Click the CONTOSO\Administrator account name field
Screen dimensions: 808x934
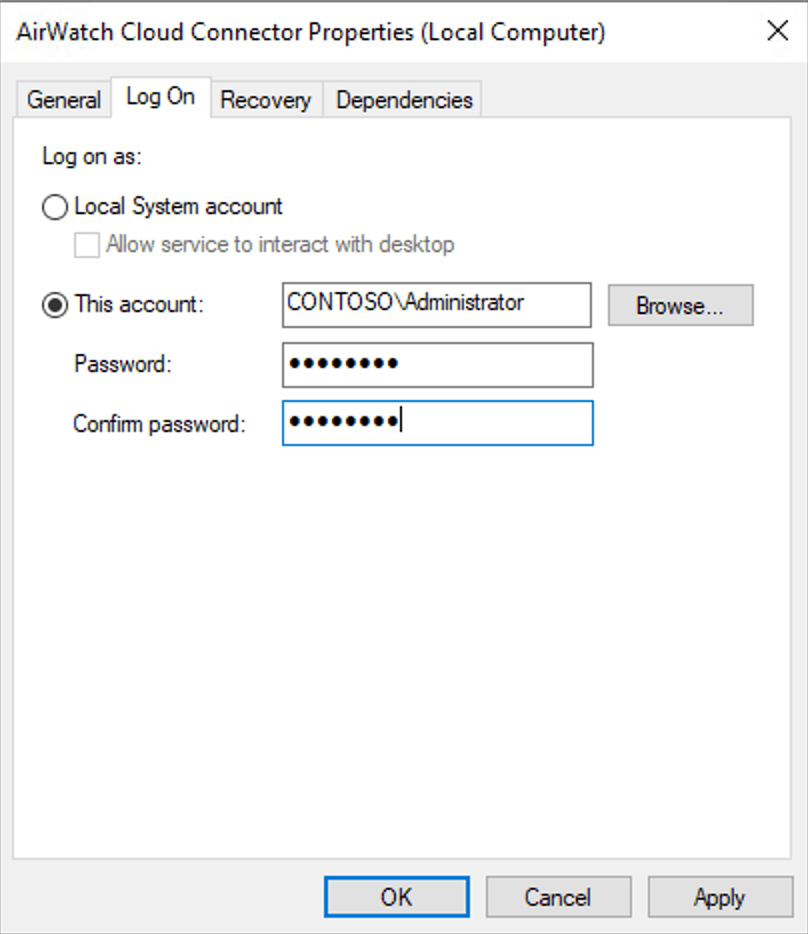pyautogui.click(x=437, y=304)
